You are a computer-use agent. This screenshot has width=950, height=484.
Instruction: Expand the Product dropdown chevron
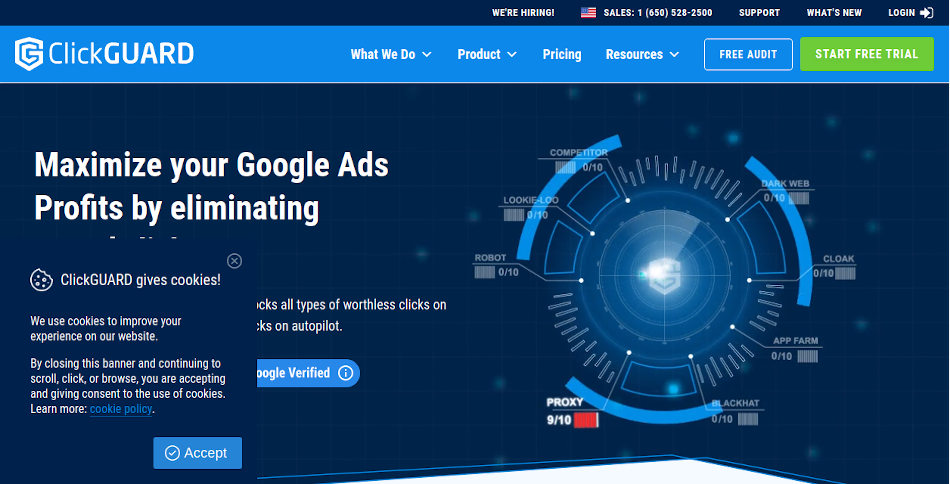coord(512,55)
